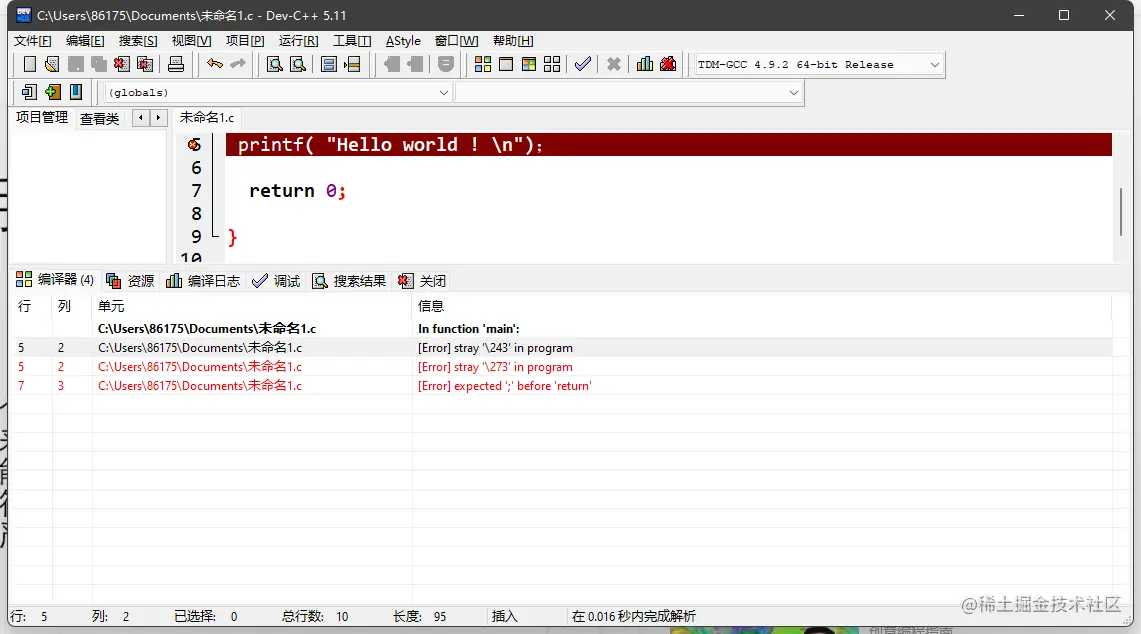Toggle the breakpoint marker on line 5
The width and height of the screenshot is (1141, 634).
click(x=194, y=145)
